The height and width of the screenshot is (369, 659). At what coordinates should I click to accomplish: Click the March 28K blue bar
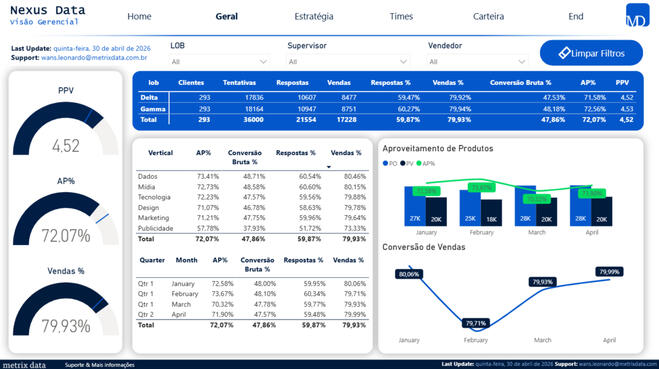click(525, 206)
